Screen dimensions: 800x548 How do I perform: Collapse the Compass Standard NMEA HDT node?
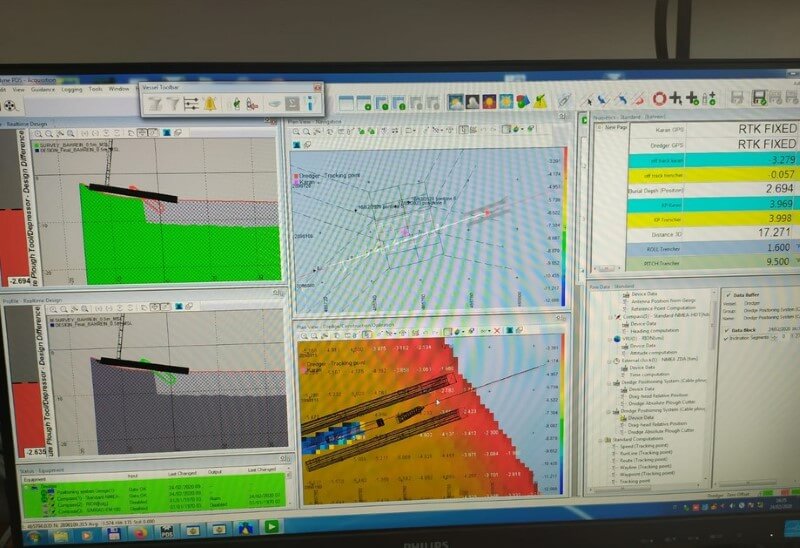pos(610,316)
